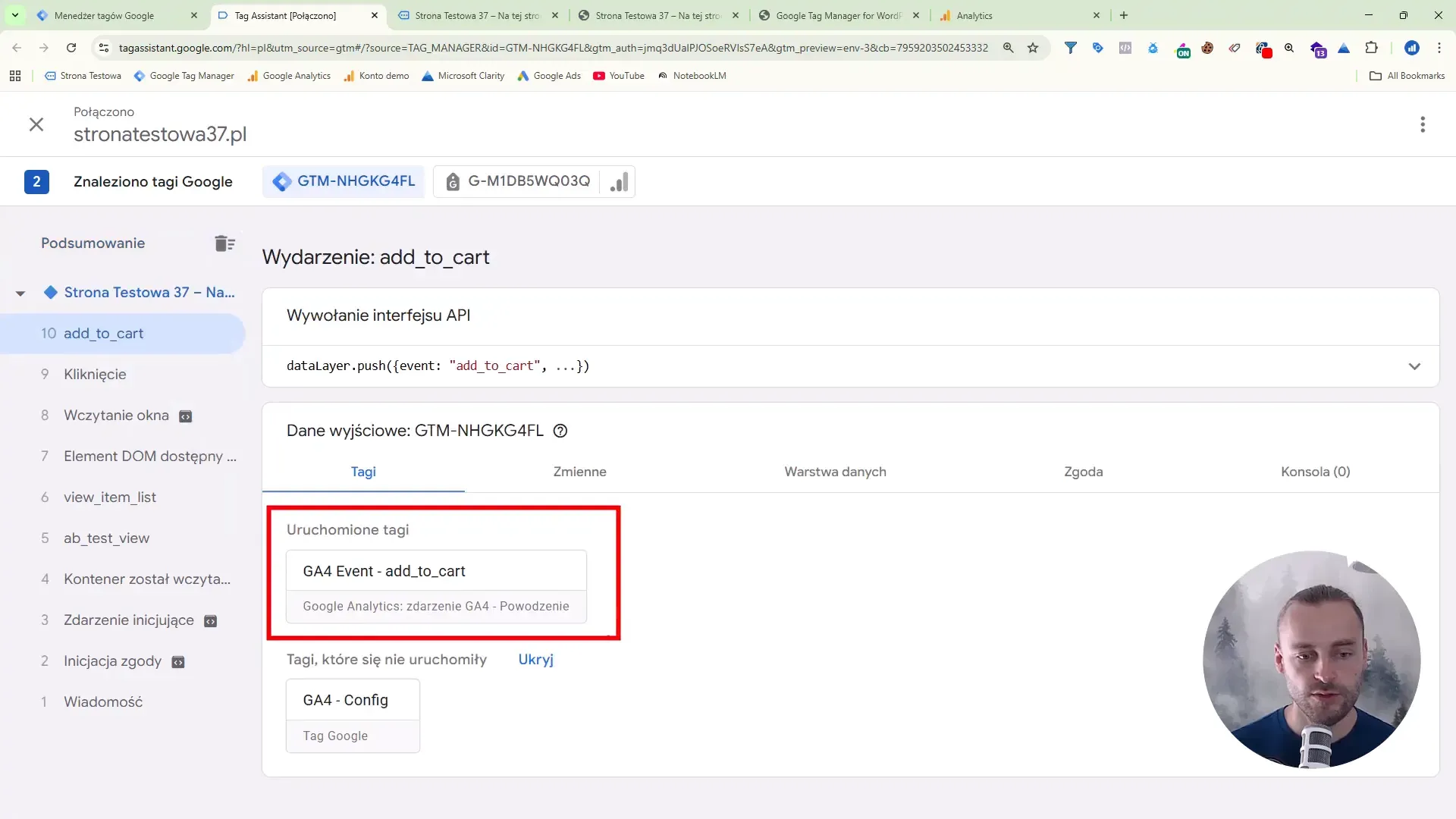Expand the dataLayer.push API call details

[x=1414, y=366]
